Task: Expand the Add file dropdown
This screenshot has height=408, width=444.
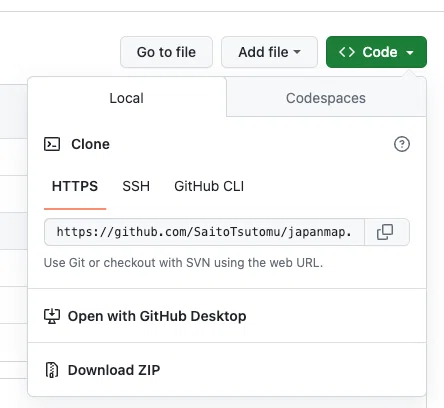Action: pos(269,52)
